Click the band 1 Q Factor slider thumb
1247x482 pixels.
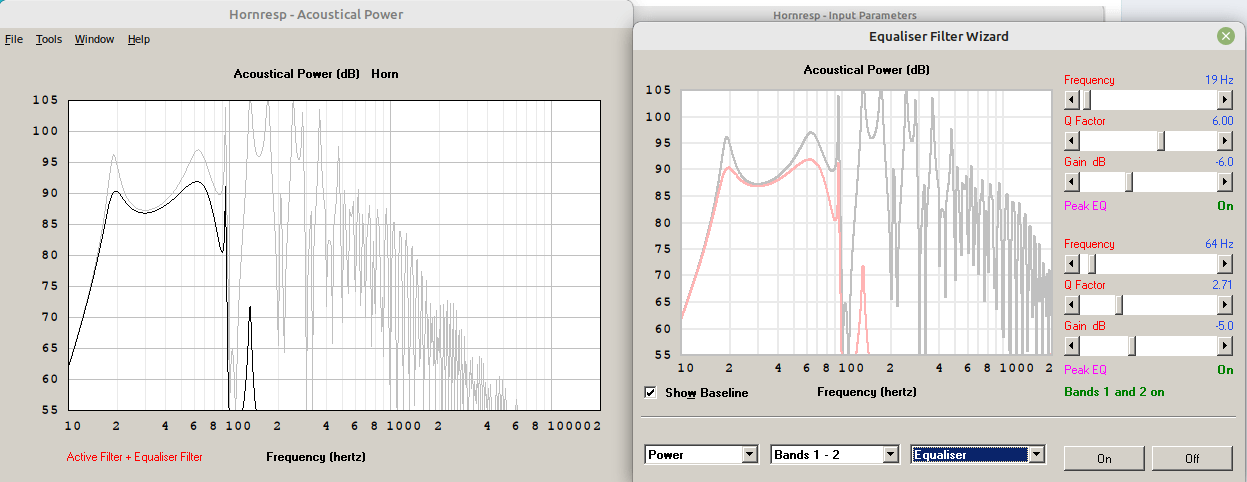1161,141
